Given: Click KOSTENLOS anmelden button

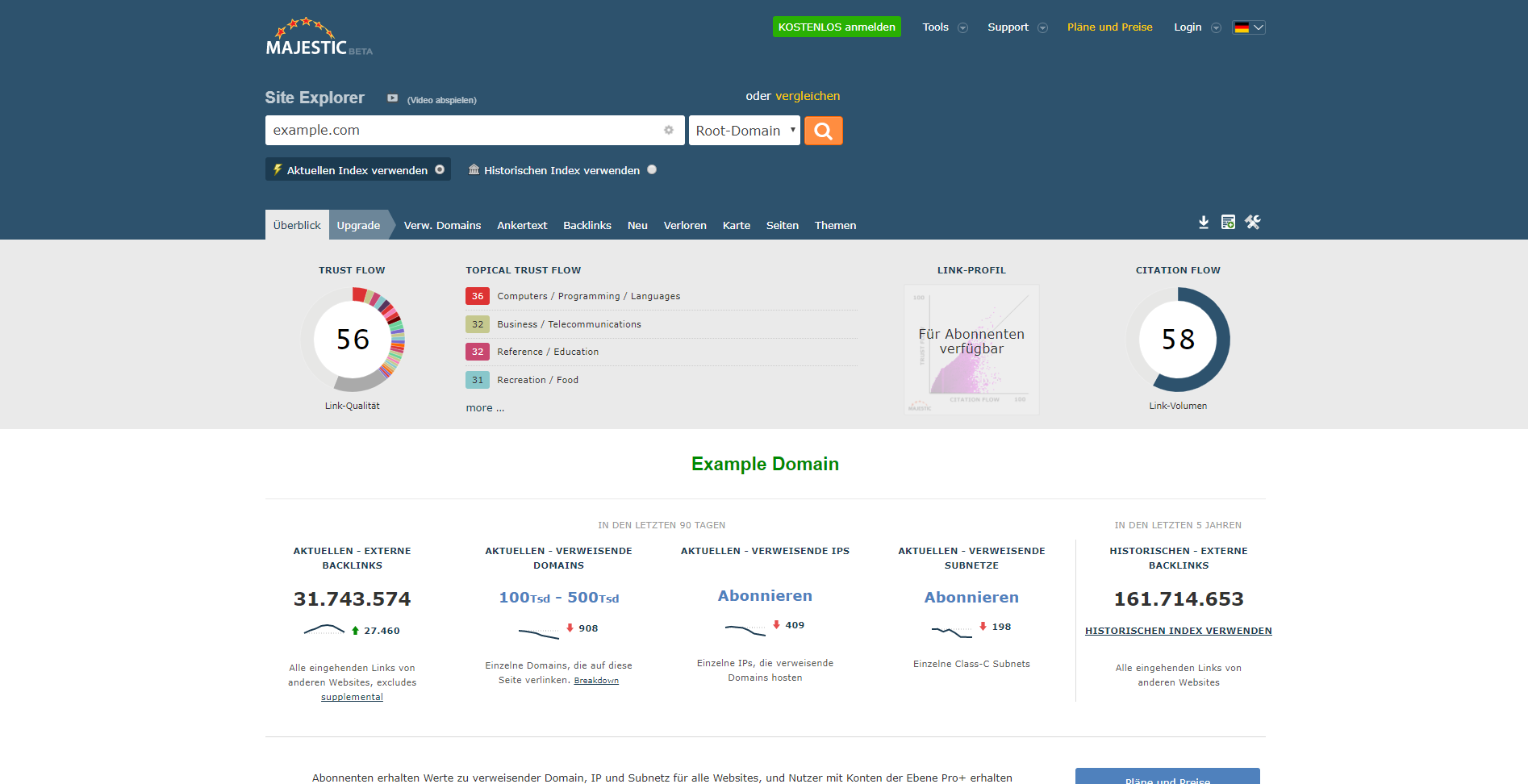Looking at the screenshot, I should point(837,27).
